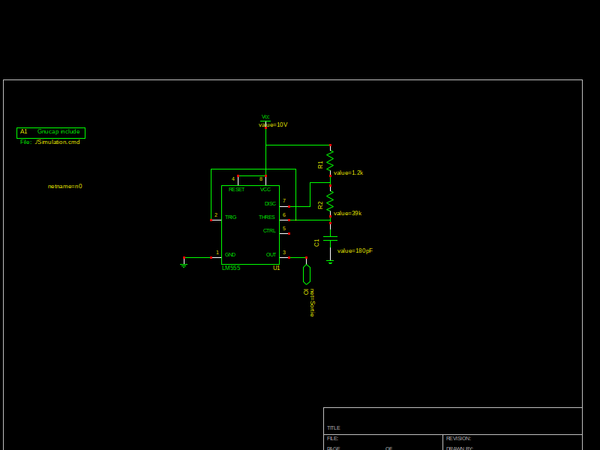This screenshot has height=450, width=600.
Task: Select the value=1.2k attribute label
Action: pyautogui.click(x=348, y=173)
